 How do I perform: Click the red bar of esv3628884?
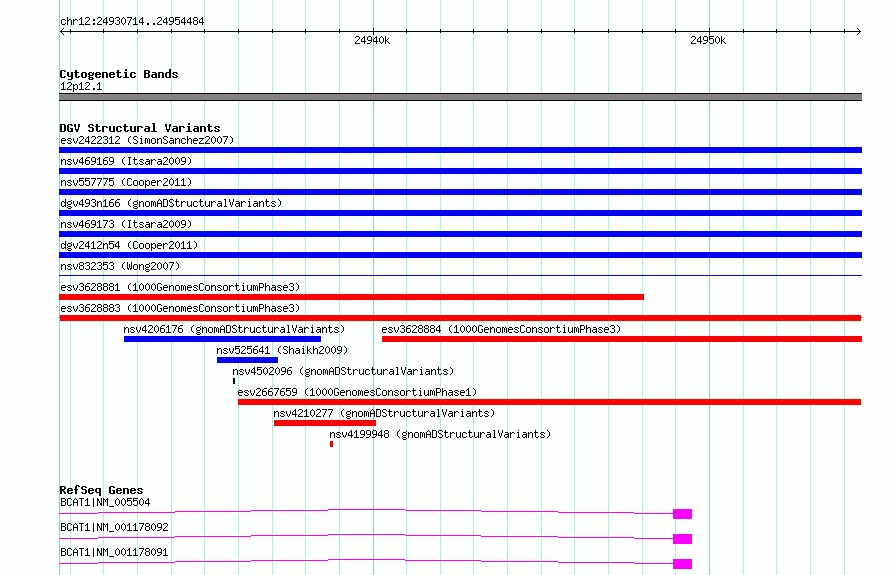click(x=622, y=339)
